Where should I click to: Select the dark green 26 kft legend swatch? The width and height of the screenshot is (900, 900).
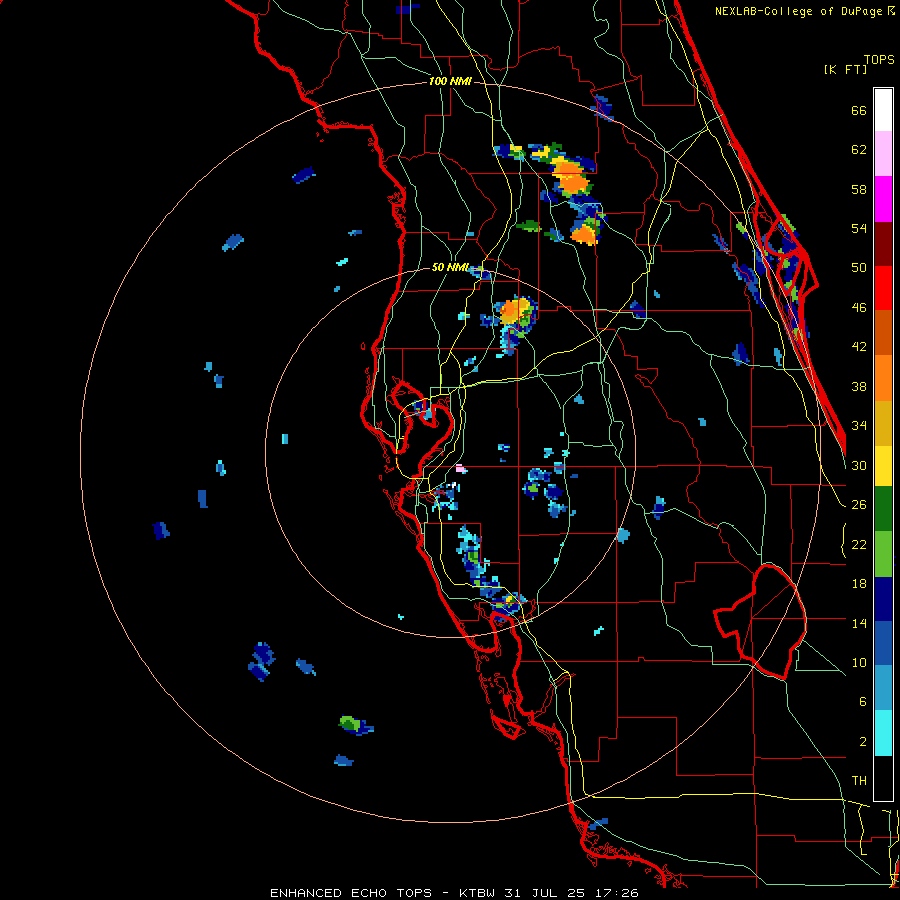(883, 508)
